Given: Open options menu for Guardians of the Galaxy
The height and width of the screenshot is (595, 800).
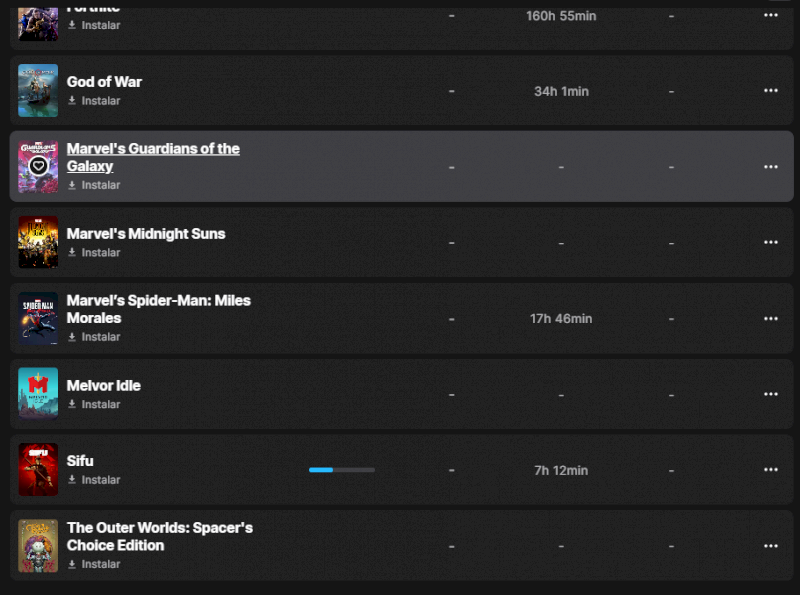Looking at the screenshot, I should (770, 167).
